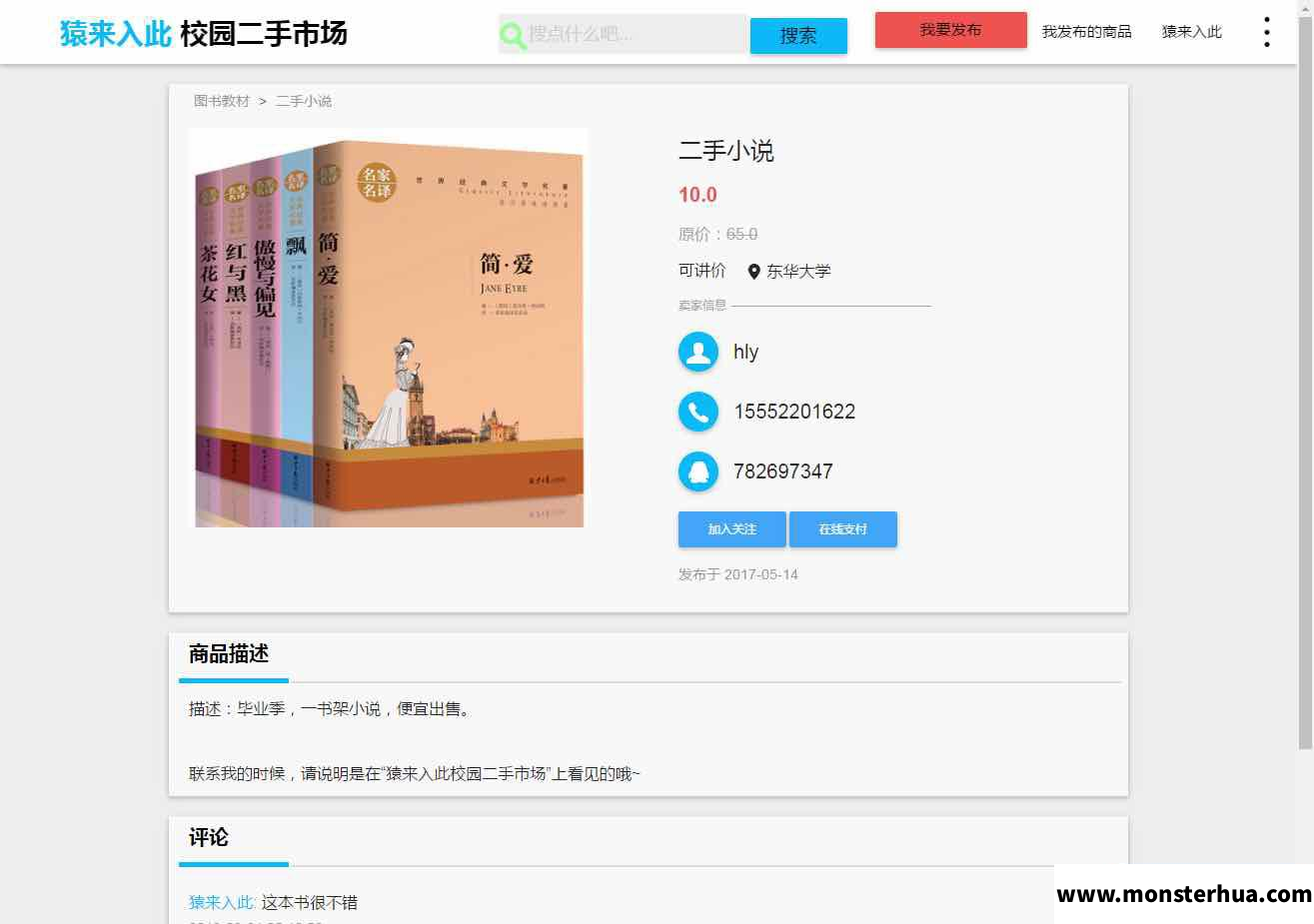
Task: Click the phone contact icon
Action: click(x=698, y=412)
